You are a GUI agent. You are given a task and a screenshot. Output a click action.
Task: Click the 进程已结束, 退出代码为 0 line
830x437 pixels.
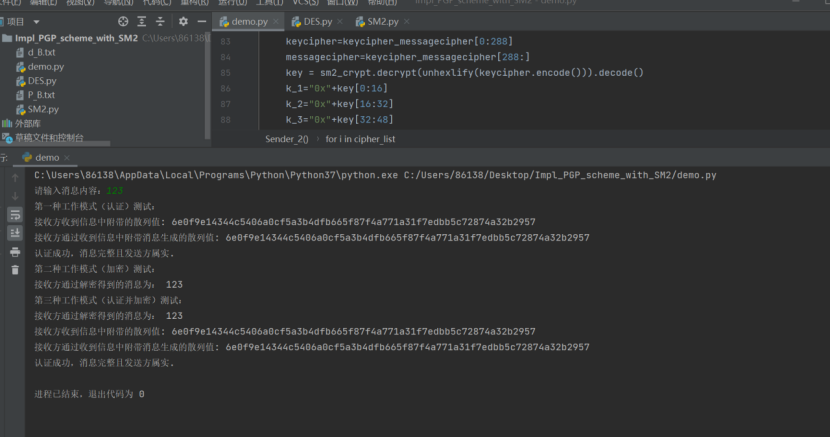tap(89, 394)
